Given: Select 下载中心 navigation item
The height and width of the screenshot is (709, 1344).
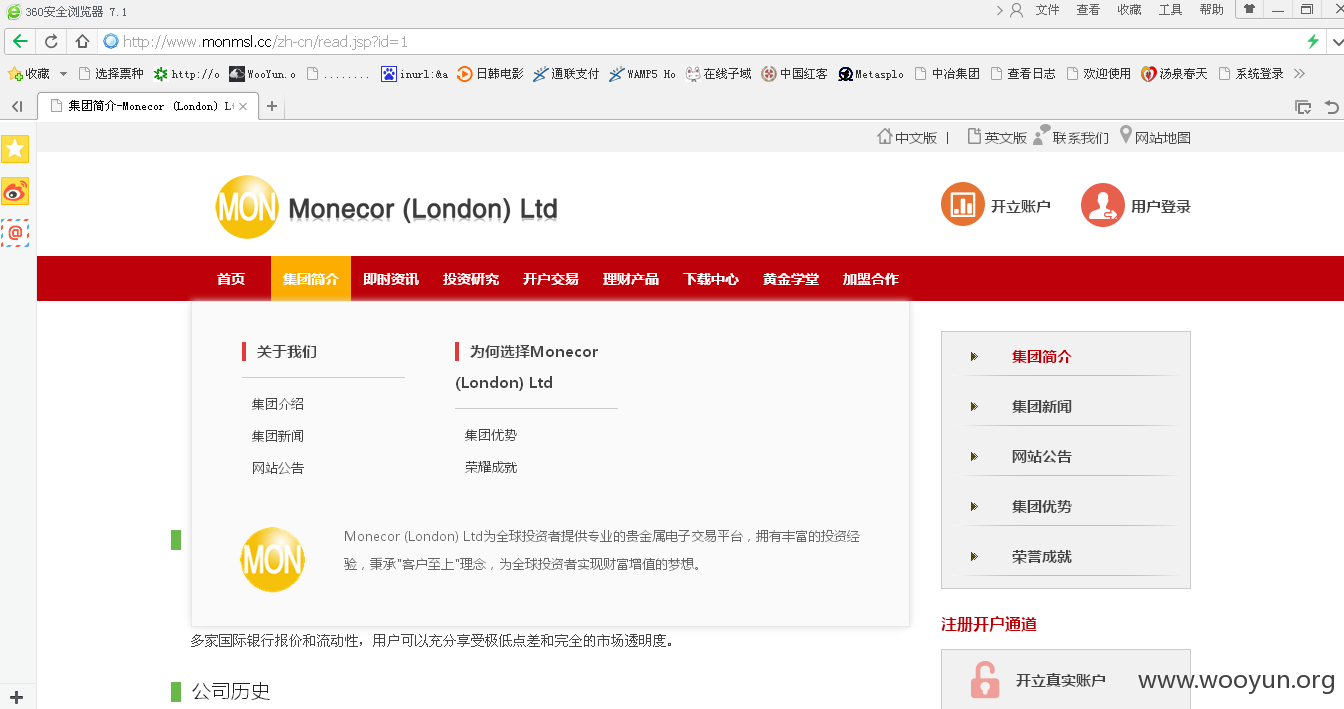Looking at the screenshot, I should tap(711, 279).
